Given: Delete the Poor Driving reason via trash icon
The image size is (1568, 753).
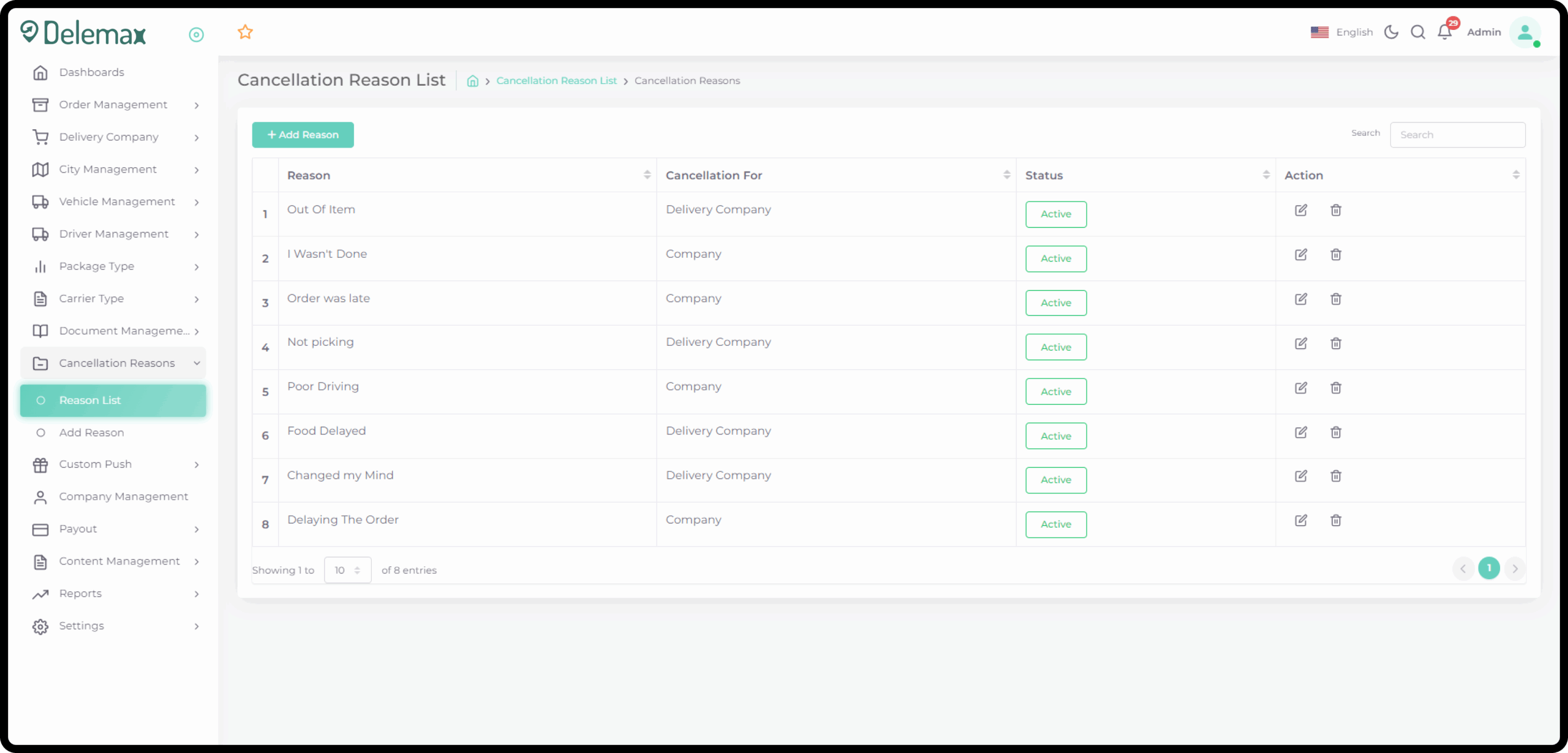Looking at the screenshot, I should (1336, 388).
